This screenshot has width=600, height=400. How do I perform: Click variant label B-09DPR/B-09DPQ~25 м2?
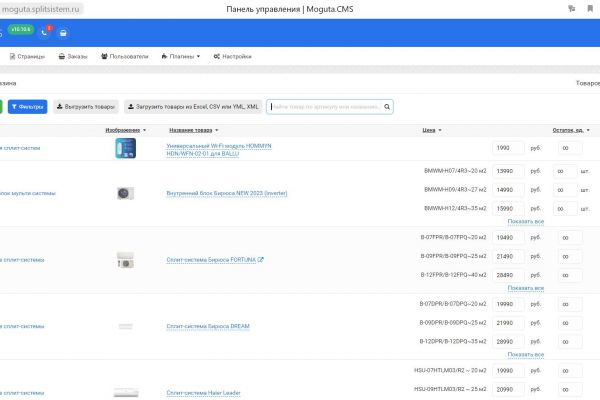coord(453,323)
